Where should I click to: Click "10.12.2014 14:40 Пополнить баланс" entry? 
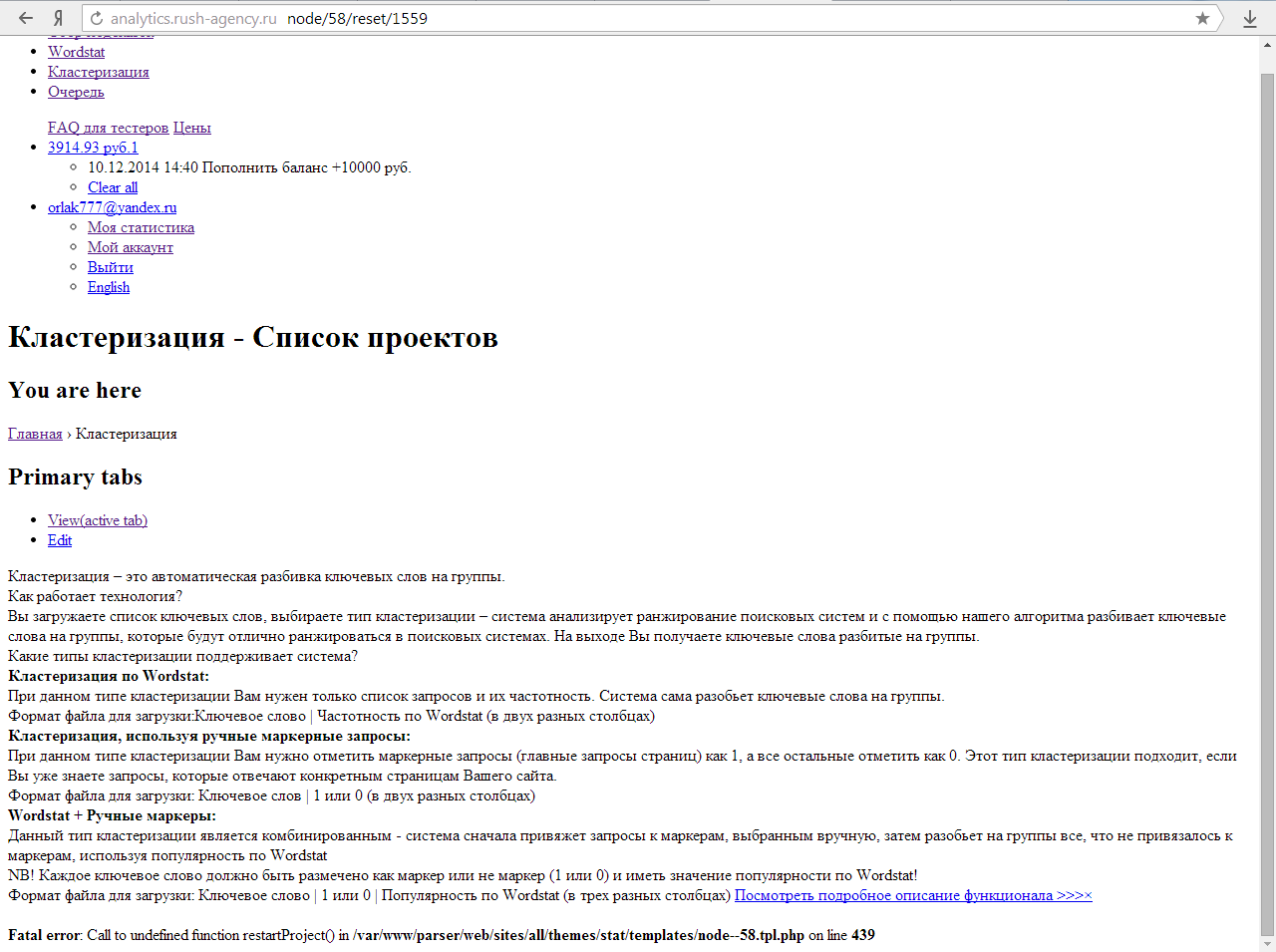click(249, 167)
